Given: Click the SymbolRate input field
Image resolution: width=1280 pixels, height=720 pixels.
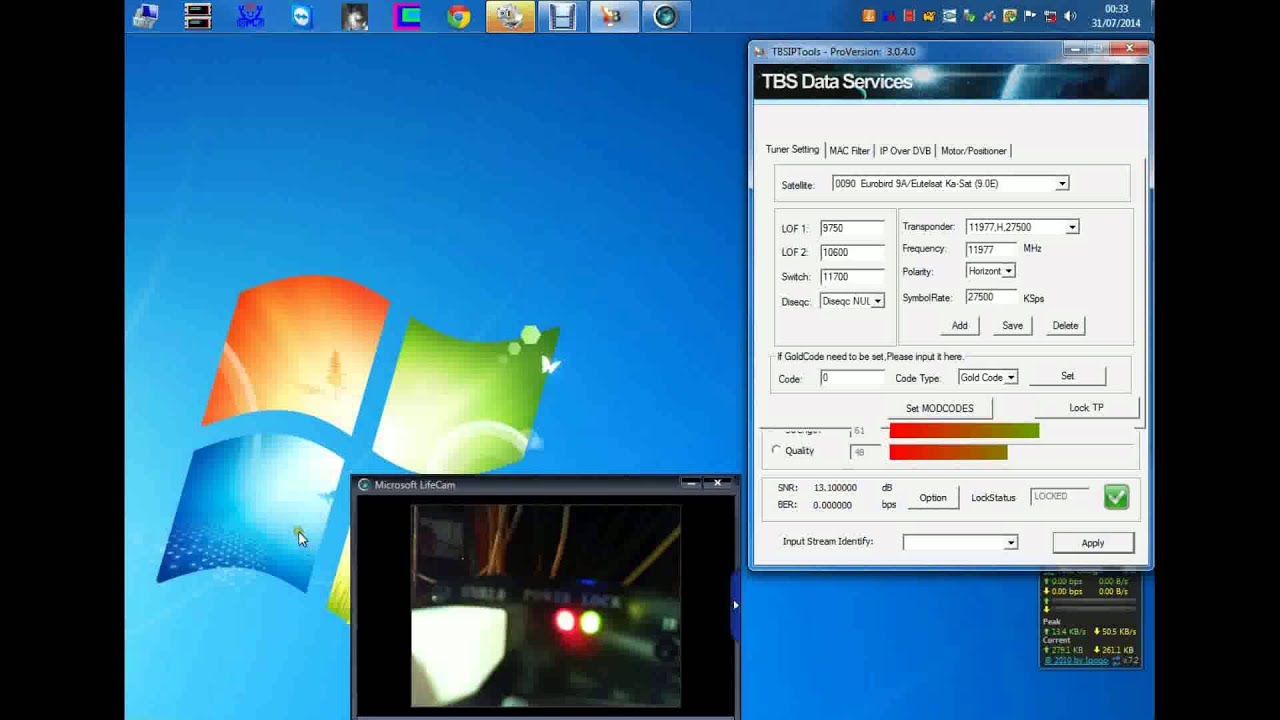Looking at the screenshot, I should click(991, 297).
